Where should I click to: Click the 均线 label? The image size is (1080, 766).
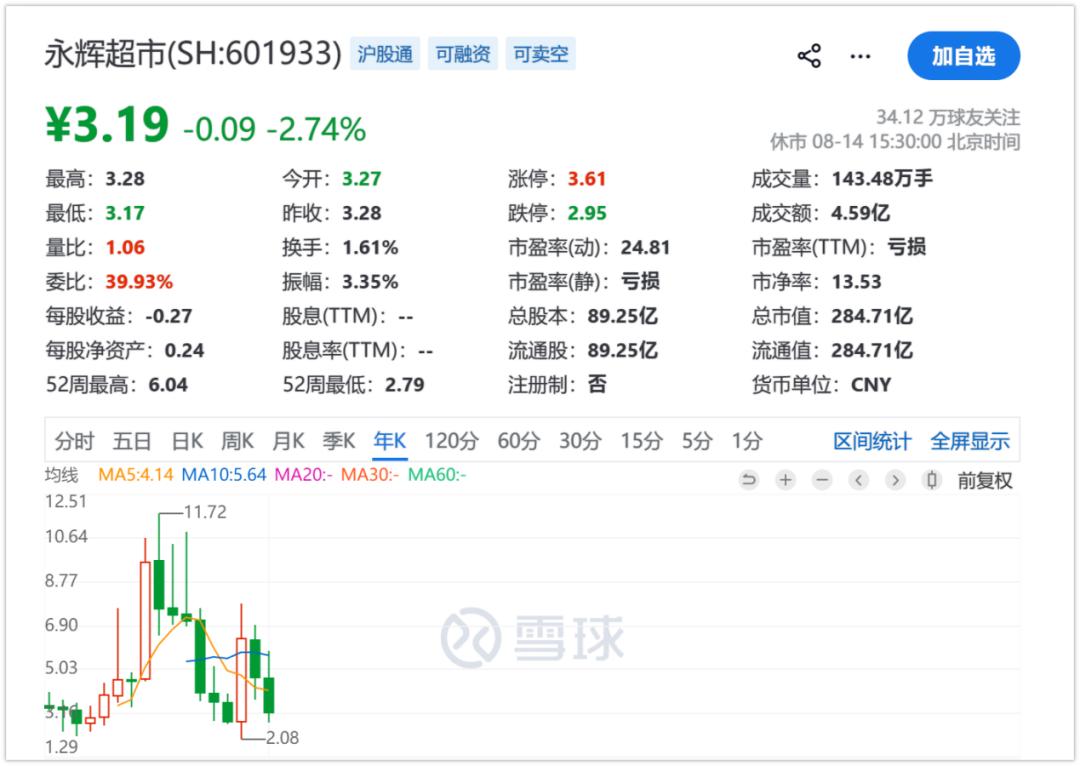point(61,475)
